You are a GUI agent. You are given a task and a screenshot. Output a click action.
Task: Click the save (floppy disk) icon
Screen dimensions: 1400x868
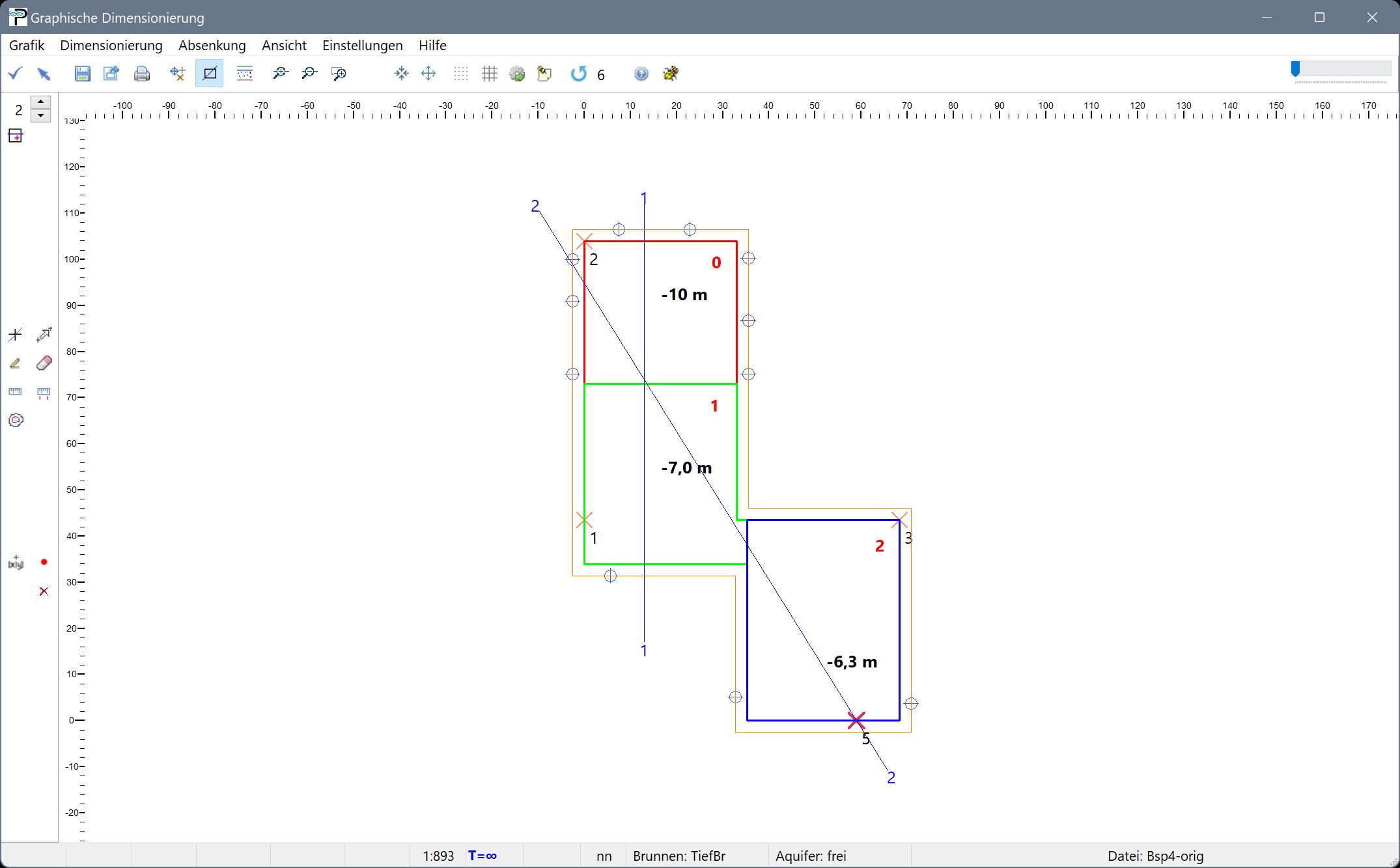(82, 74)
